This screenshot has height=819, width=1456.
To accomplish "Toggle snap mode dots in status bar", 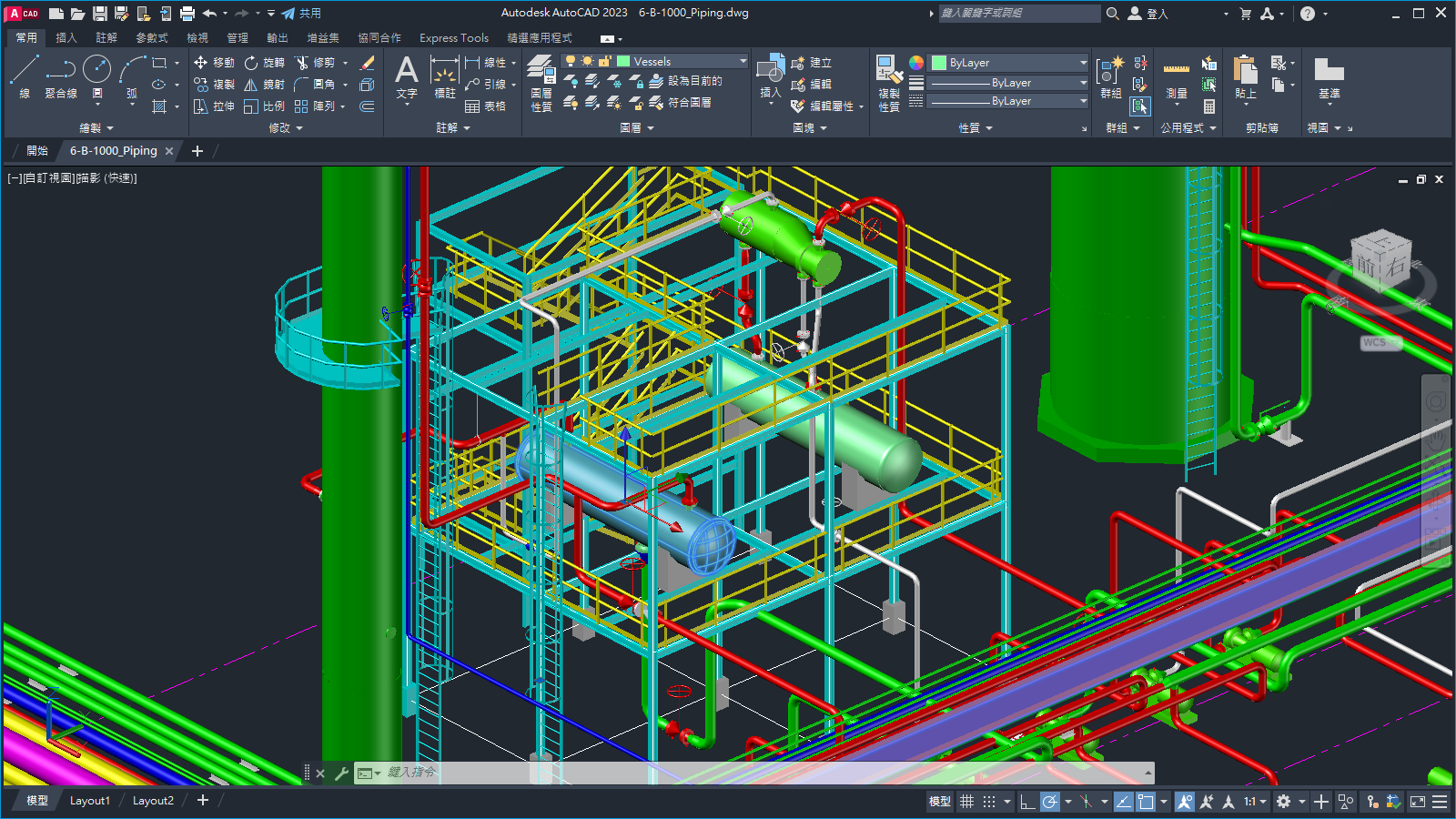I will pos(989,802).
